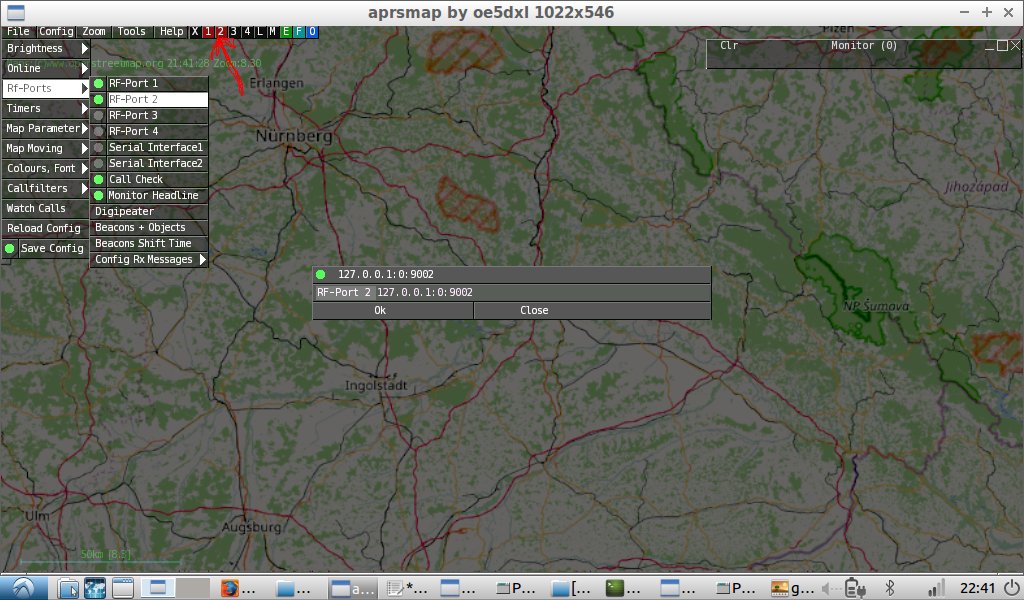Viewport: 1024px width, 600px height.
Task: Click the green E toolbar button
Action: pos(286,31)
